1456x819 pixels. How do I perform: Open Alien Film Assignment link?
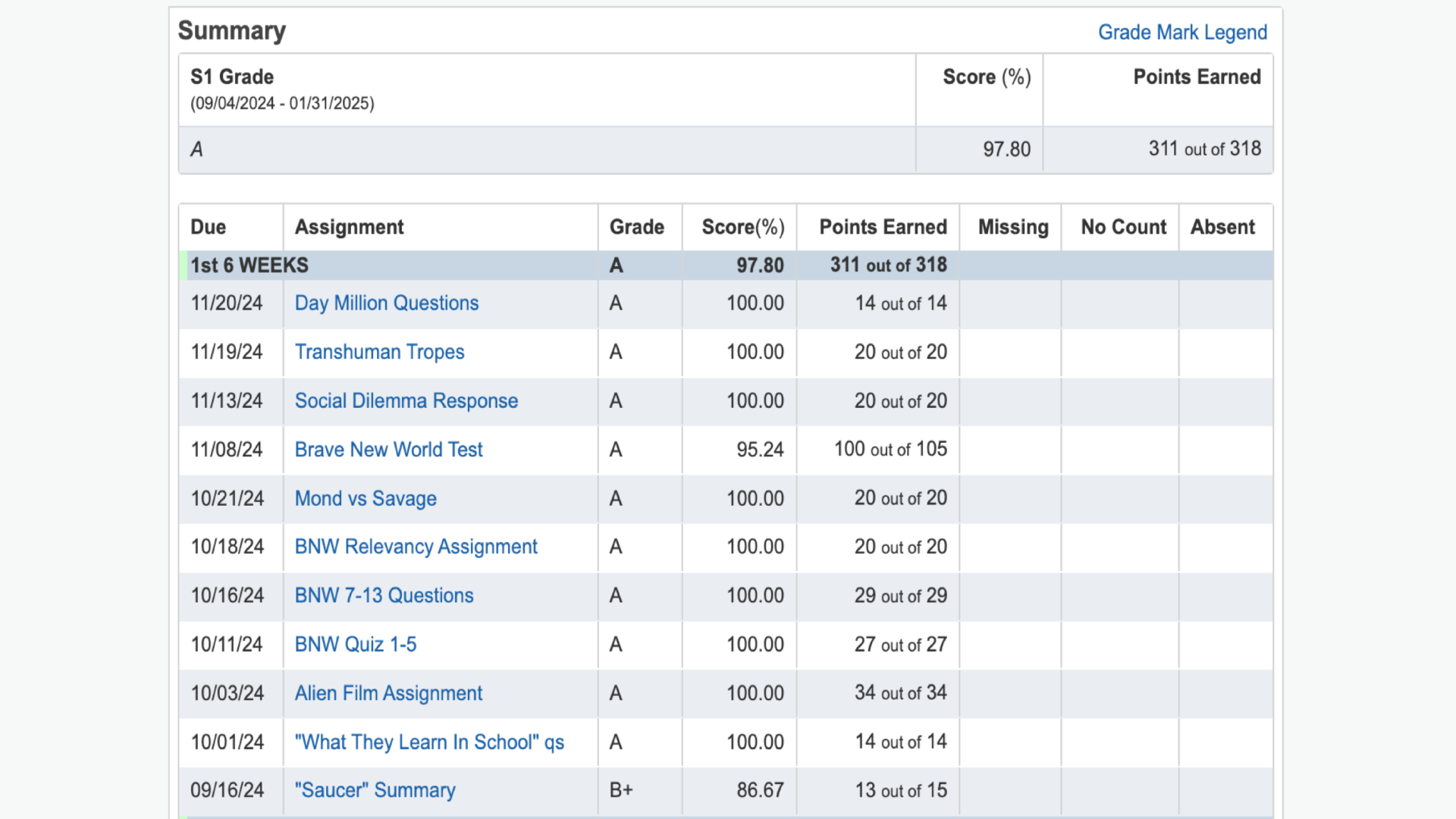[x=388, y=693]
